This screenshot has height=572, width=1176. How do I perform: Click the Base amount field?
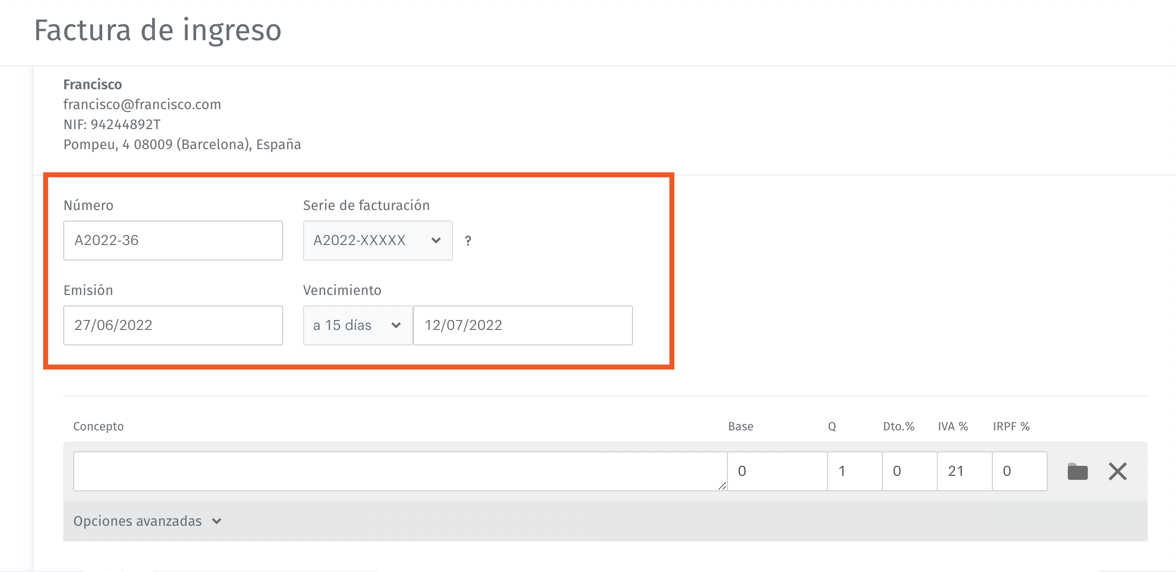point(776,471)
